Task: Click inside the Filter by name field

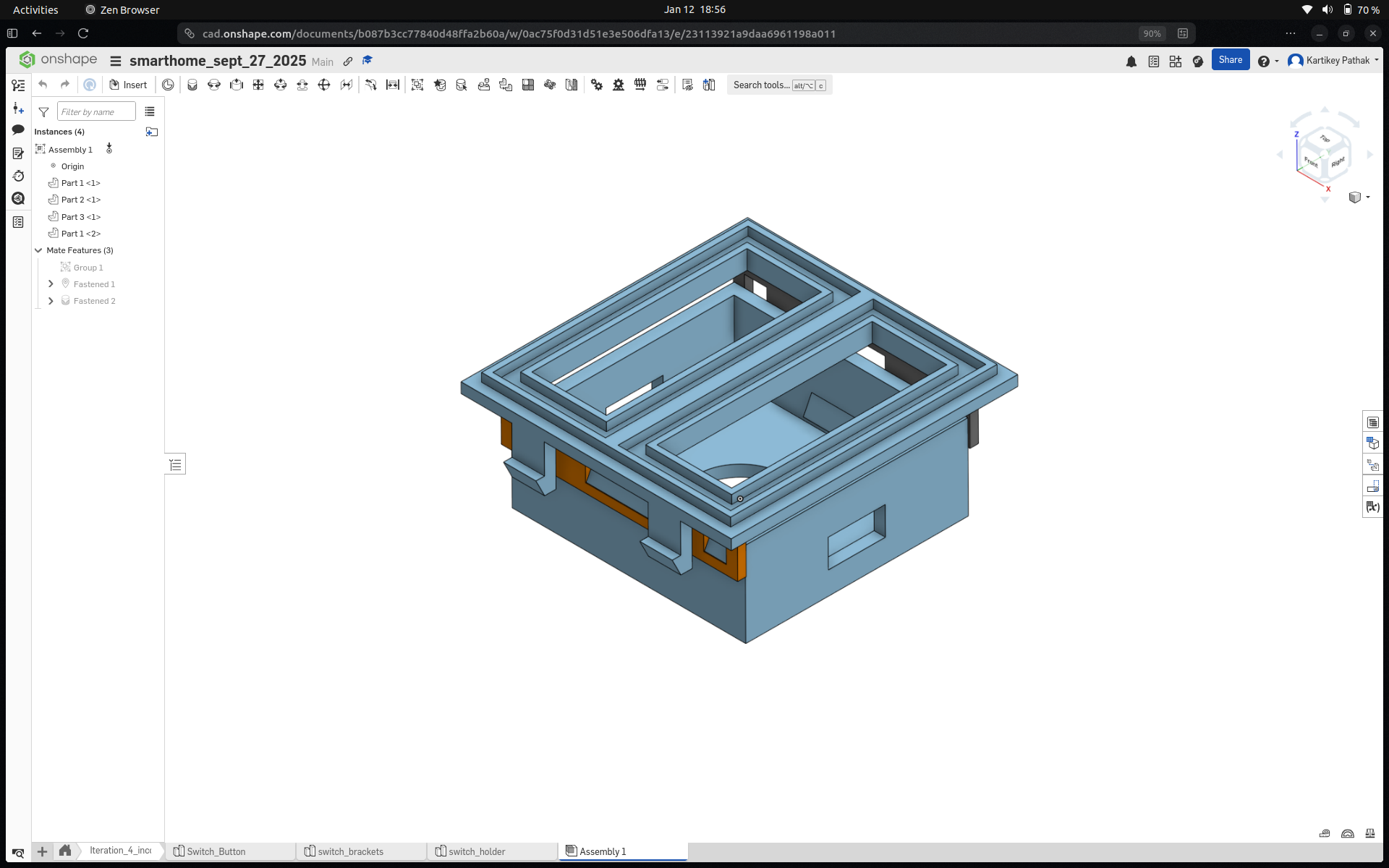Action: pyautogui.click(x=96, y=111)
